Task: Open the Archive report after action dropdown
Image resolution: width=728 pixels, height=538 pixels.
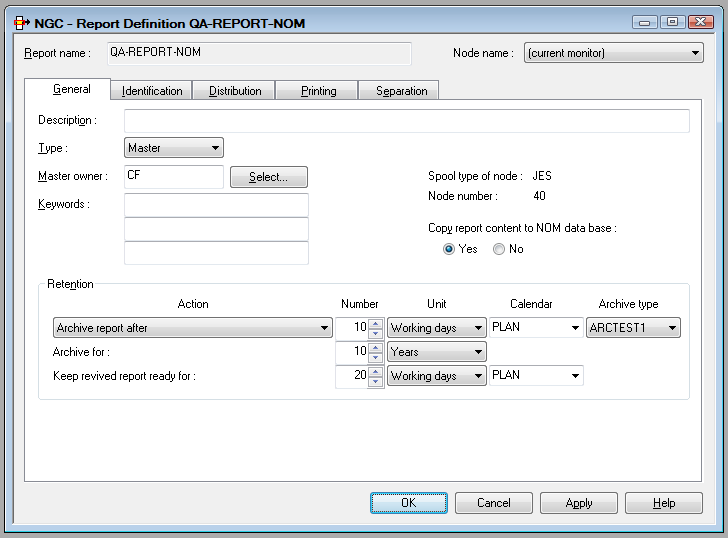Action: (192, 328)
